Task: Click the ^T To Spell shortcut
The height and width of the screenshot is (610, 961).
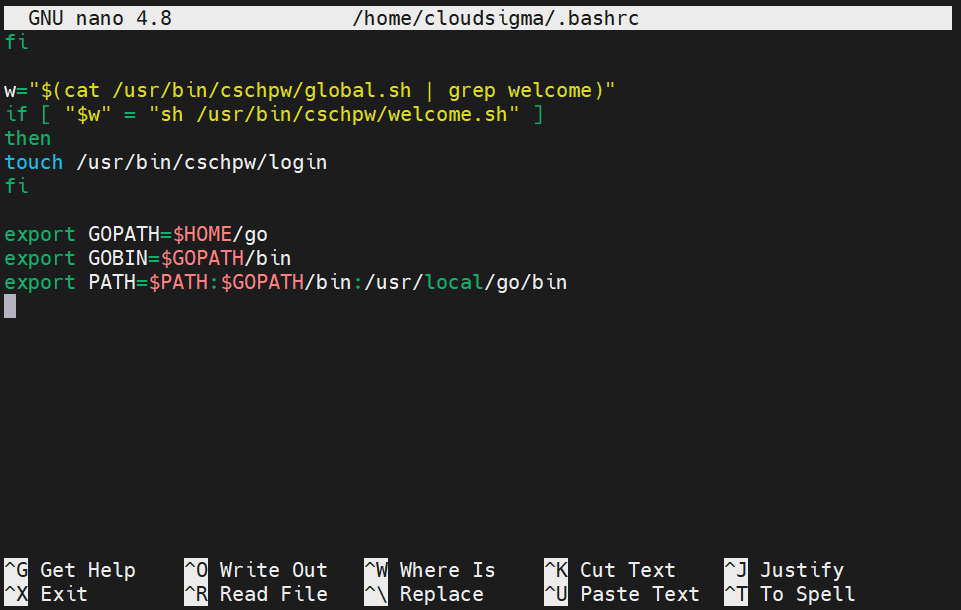Action: coord(790,594)
